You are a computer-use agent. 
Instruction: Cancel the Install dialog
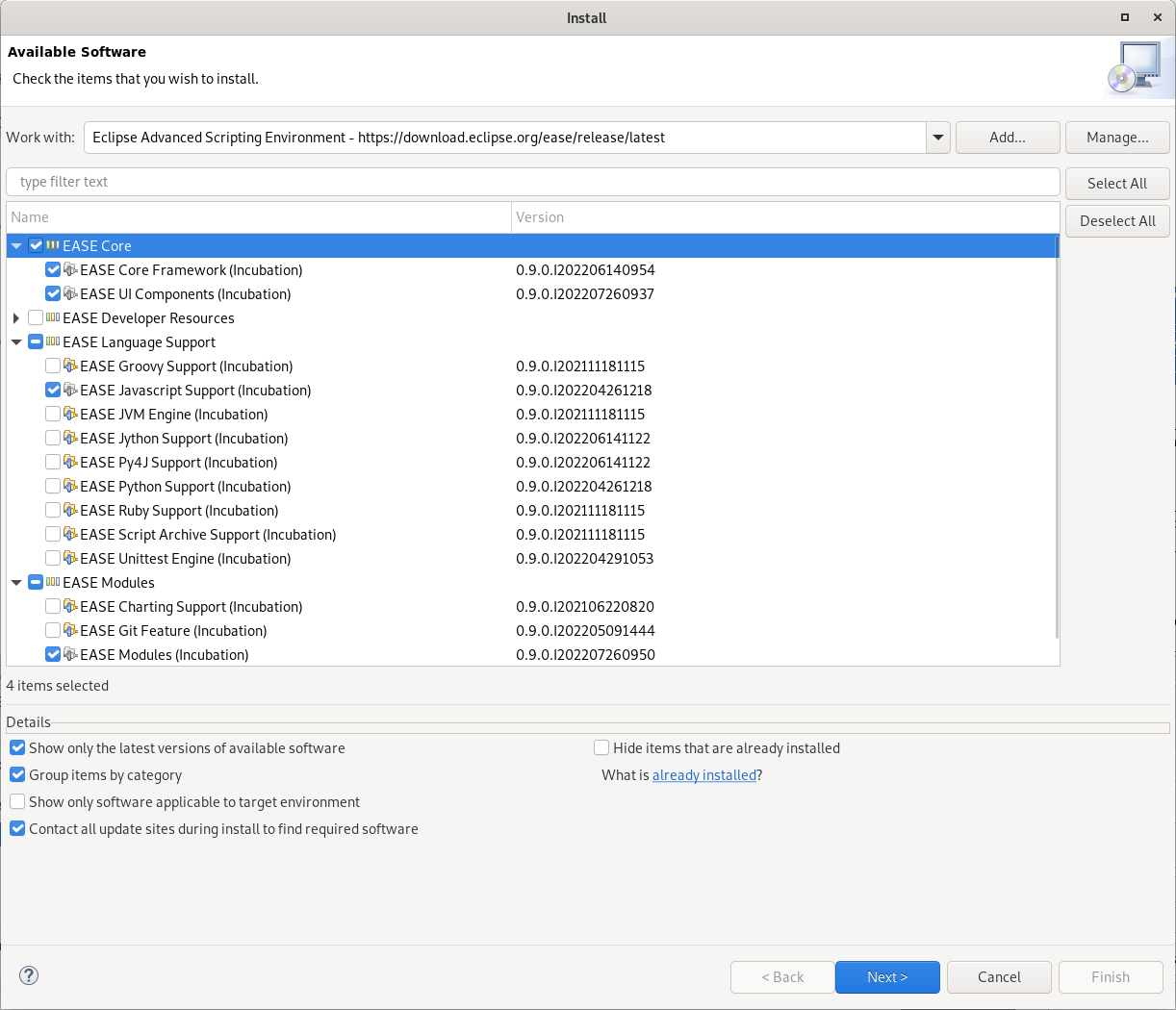(x=999, y=976)
